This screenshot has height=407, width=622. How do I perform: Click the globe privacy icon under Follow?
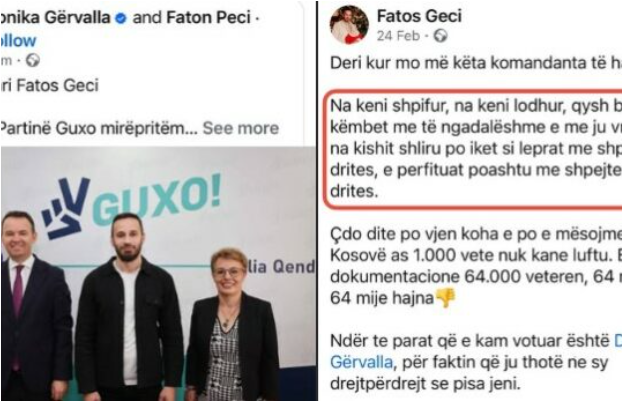pos(33,60)
